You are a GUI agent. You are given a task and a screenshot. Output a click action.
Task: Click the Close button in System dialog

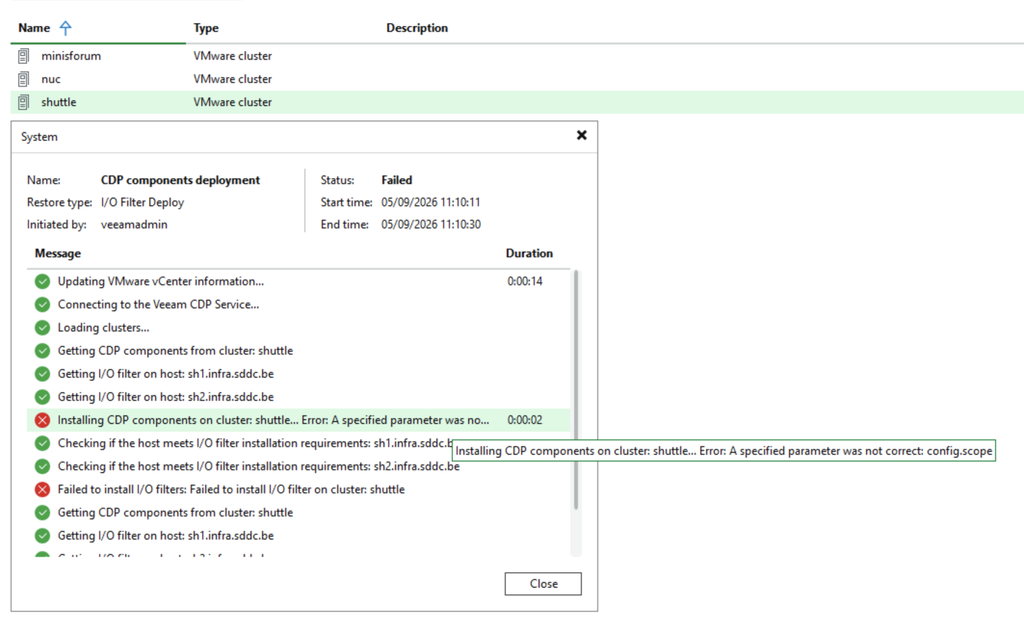click(x=543, y=584)
